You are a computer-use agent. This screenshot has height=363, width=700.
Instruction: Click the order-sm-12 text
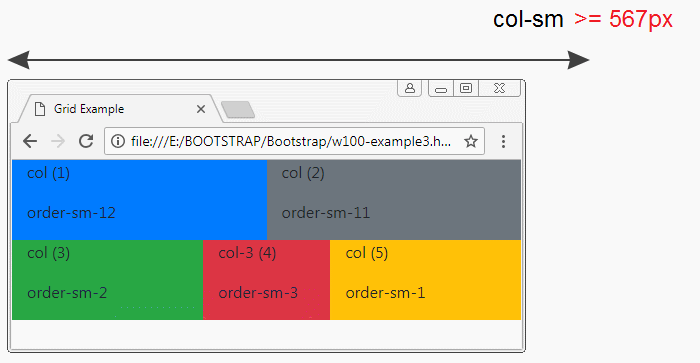pos(71,213)
